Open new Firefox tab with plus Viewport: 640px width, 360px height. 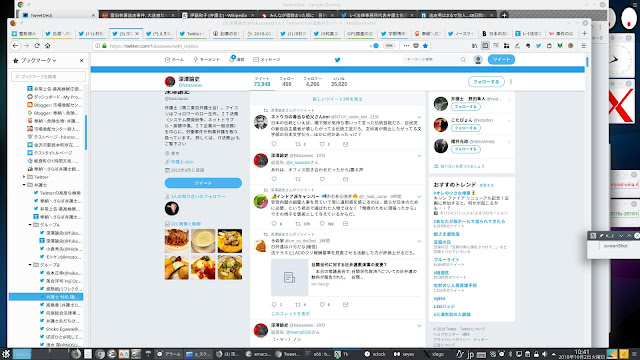coord(584,33)
